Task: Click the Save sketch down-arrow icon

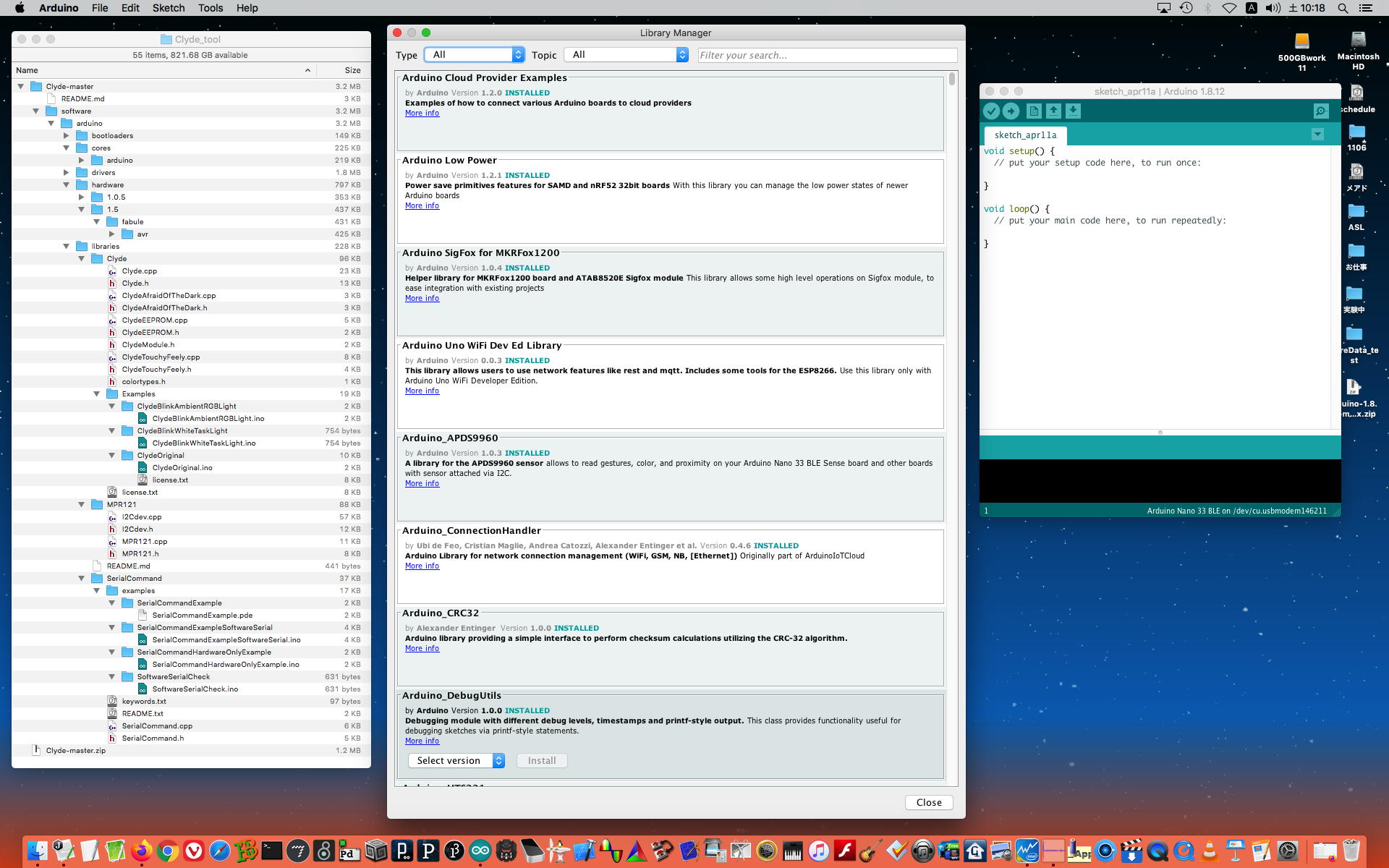Action: pyautogui.click(x=1073, y=111)
